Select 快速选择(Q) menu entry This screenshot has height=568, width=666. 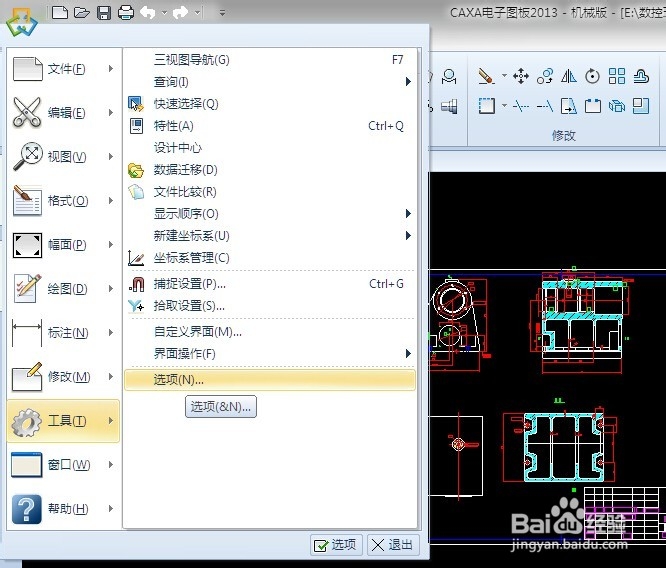point(270,104)
